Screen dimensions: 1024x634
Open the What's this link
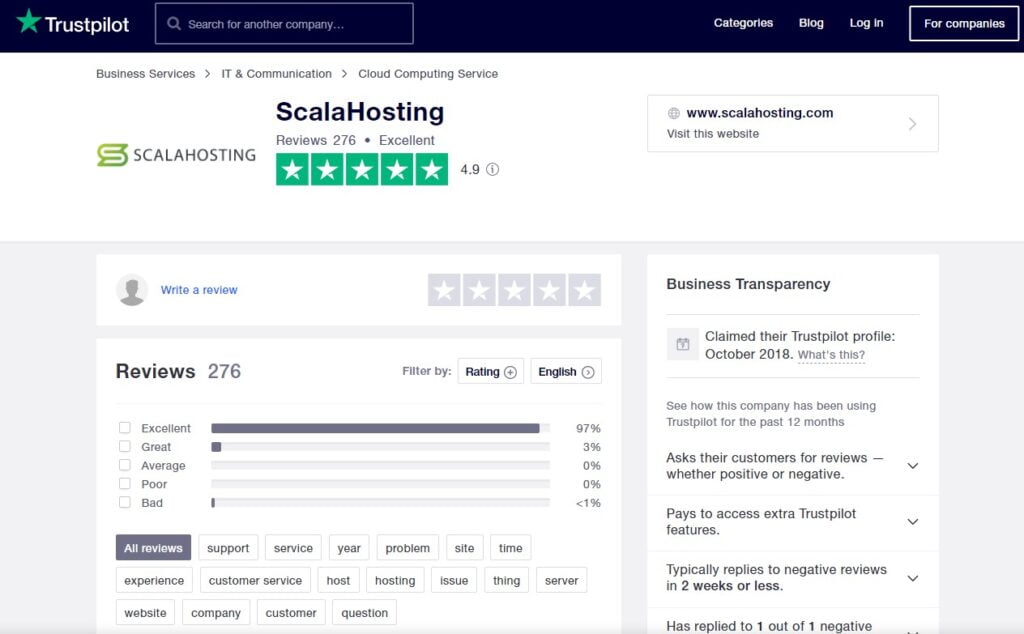(x=830, y=356)
